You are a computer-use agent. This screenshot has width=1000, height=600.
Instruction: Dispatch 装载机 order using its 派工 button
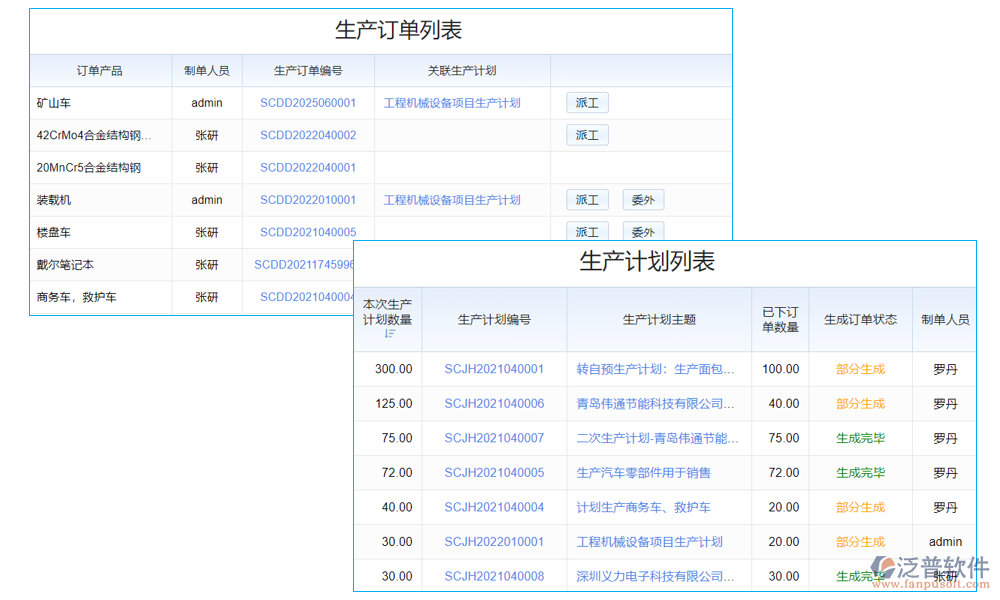click(587, 200)
